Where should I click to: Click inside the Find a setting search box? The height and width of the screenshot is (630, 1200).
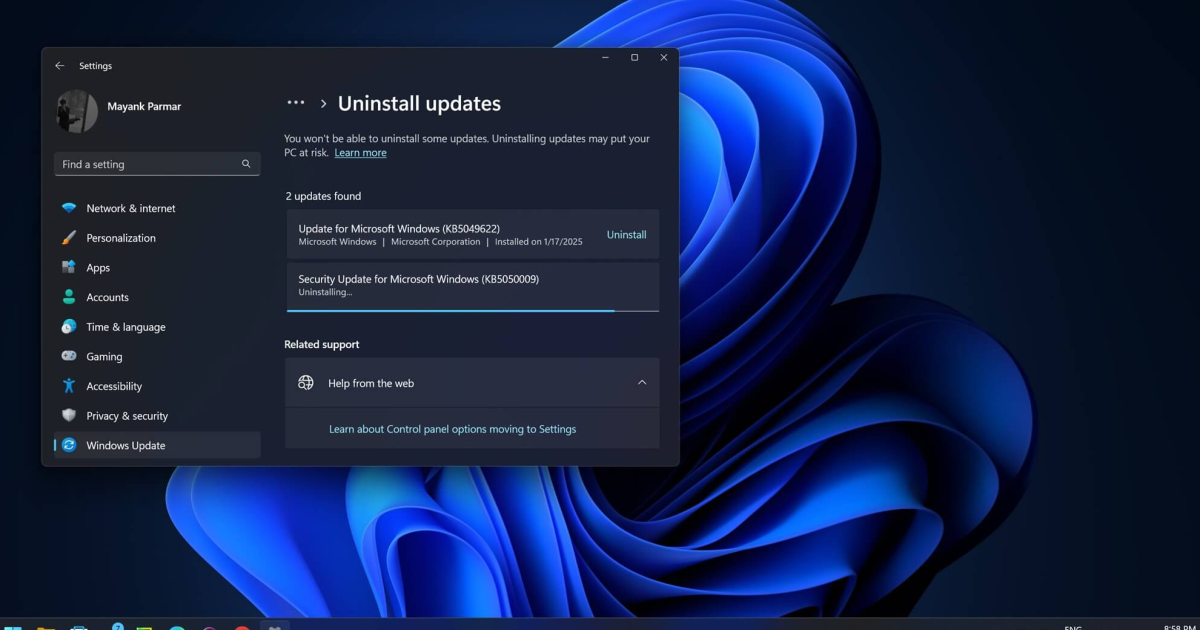pyautogui.click(x=148, y=164)
